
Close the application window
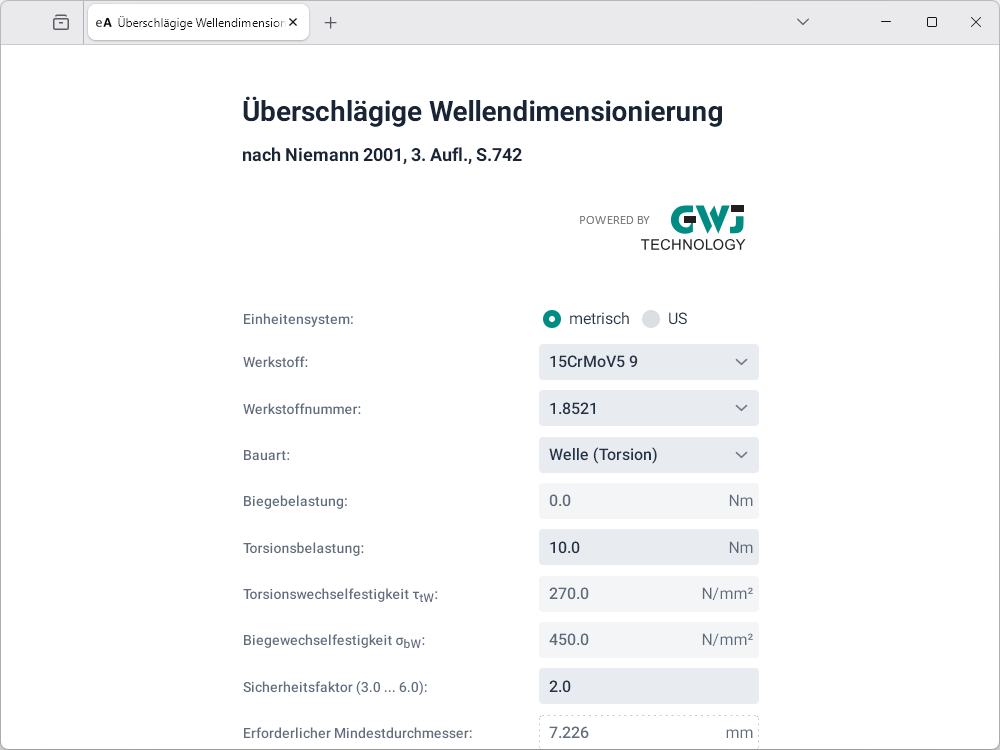[976, 22]
